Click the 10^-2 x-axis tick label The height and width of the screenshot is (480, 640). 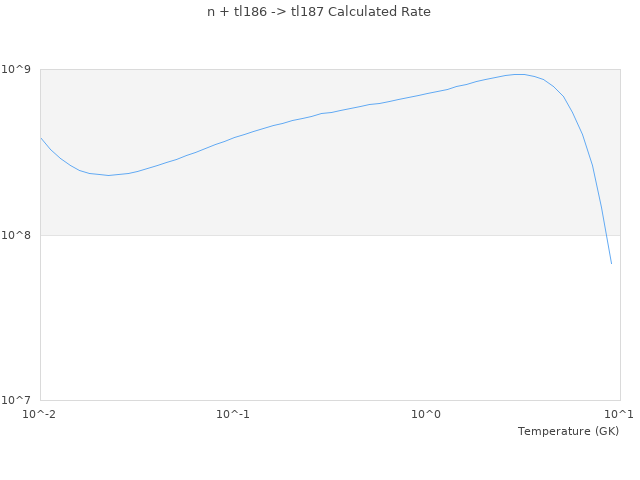coord(40,414)
